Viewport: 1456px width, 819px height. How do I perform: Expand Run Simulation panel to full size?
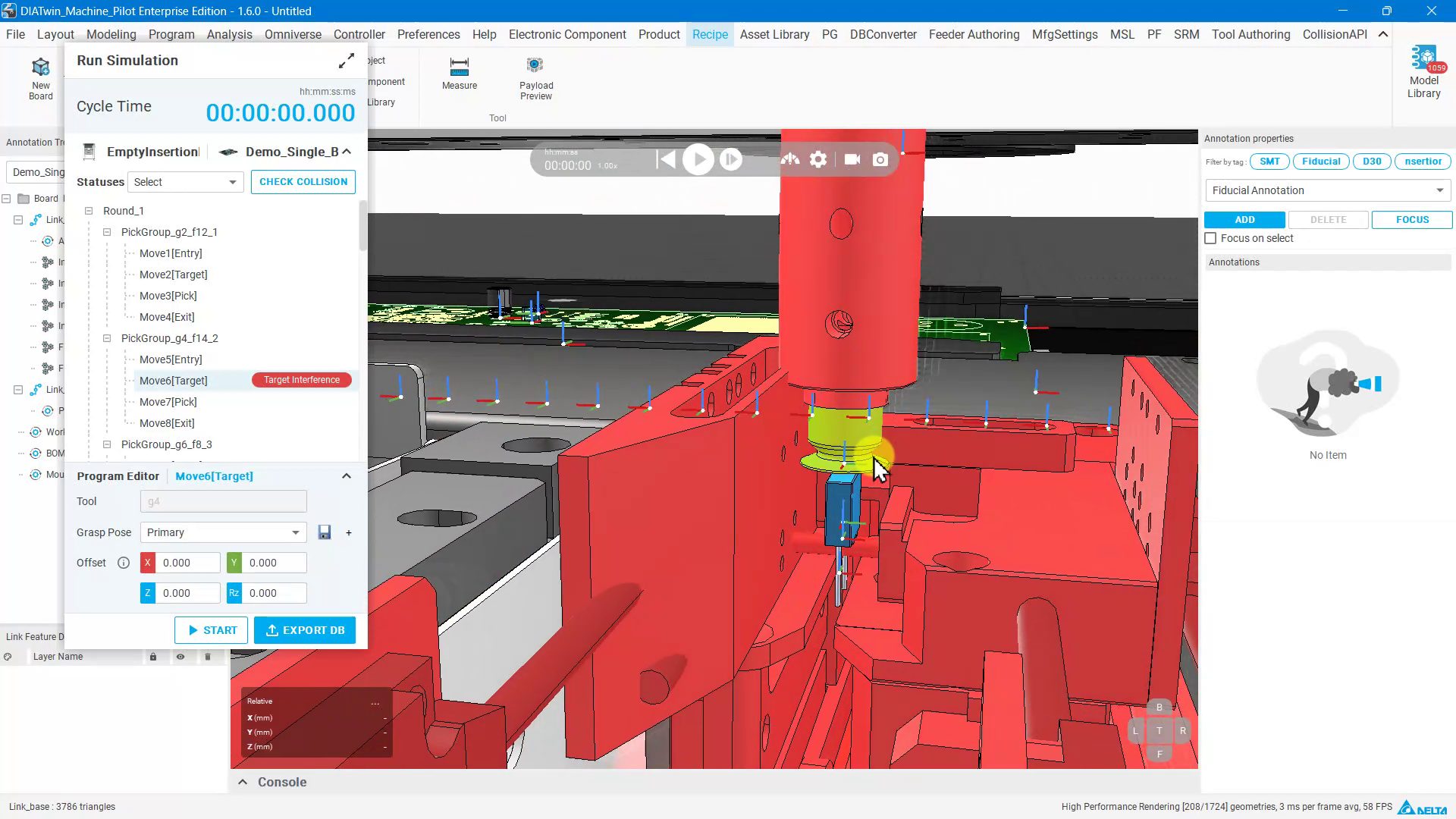coord(347,61)
